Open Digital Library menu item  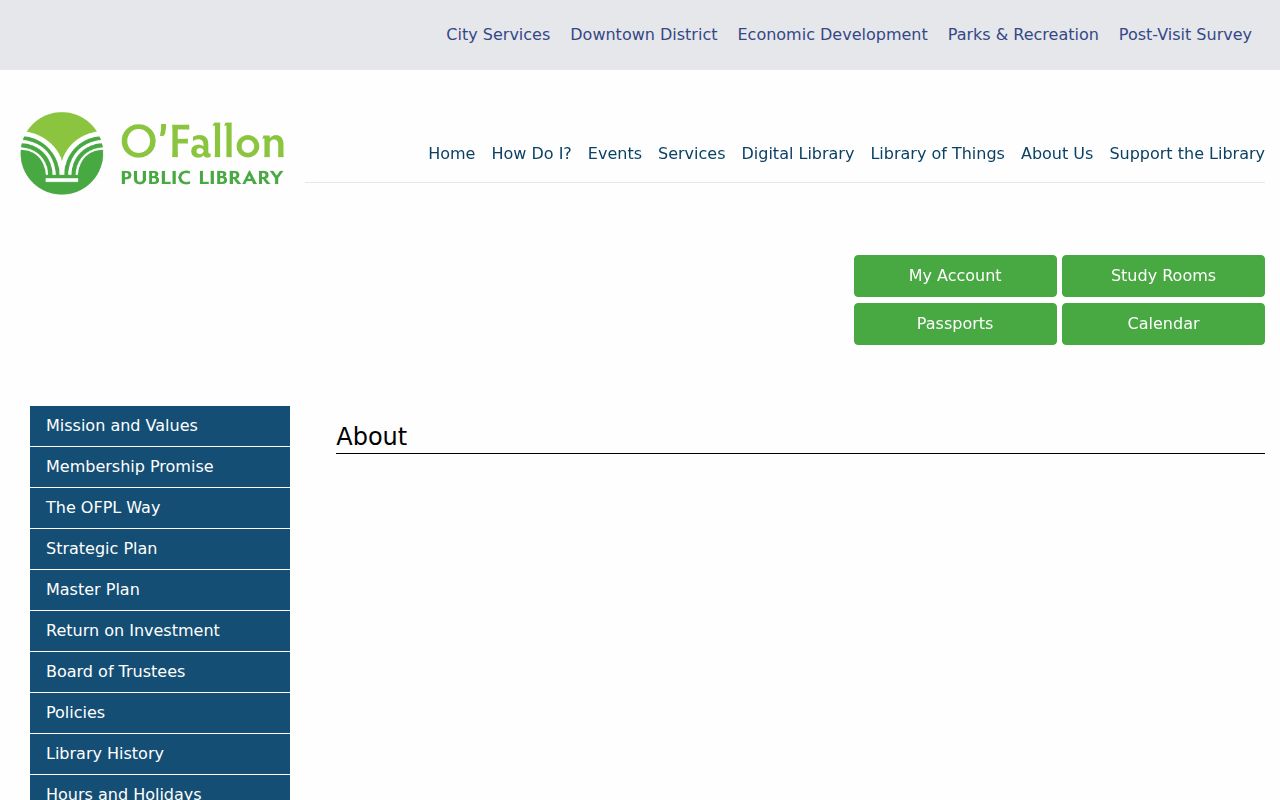coord(798,154)
